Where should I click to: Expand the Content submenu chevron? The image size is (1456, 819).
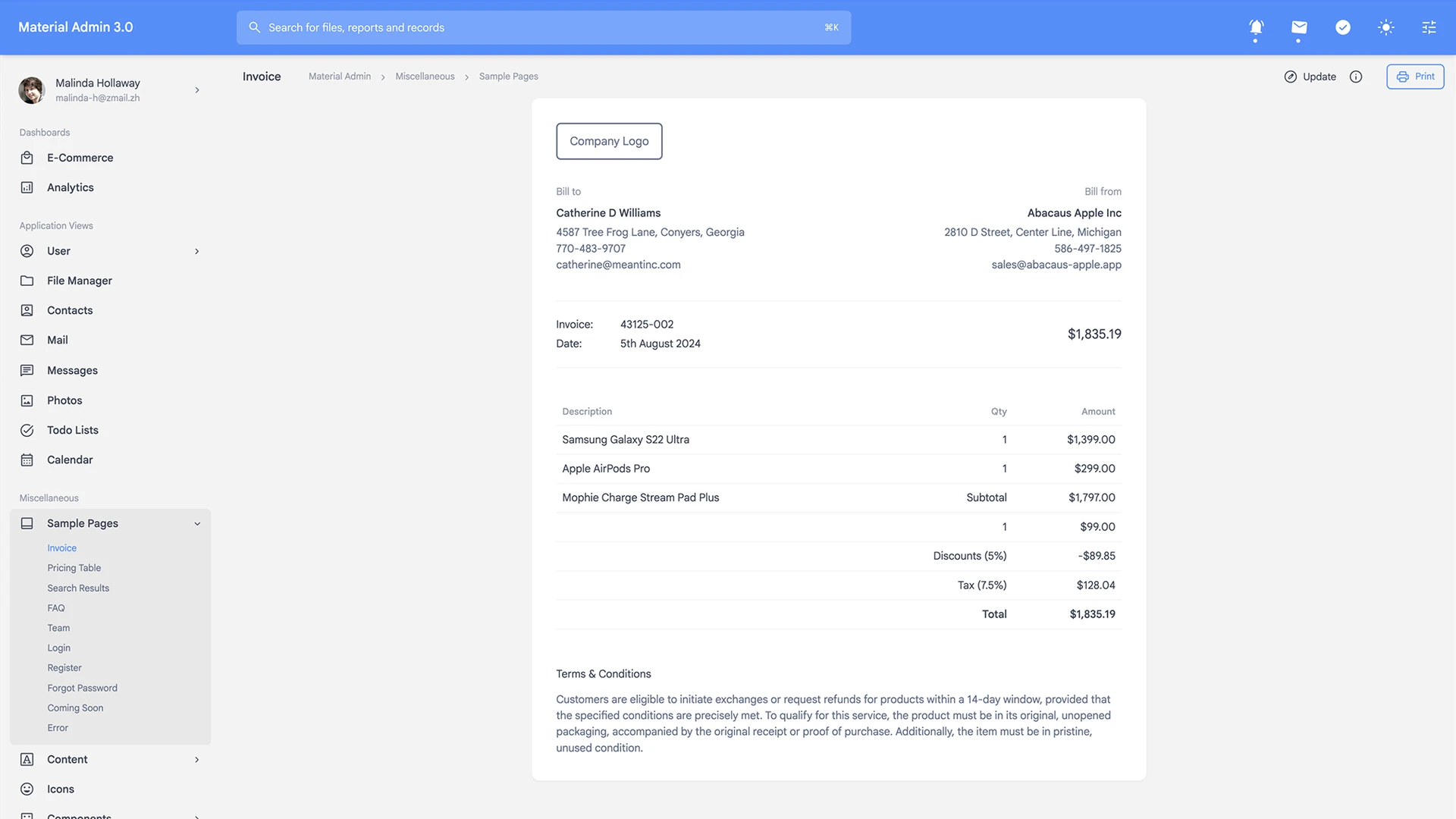(x=197, y=759)
